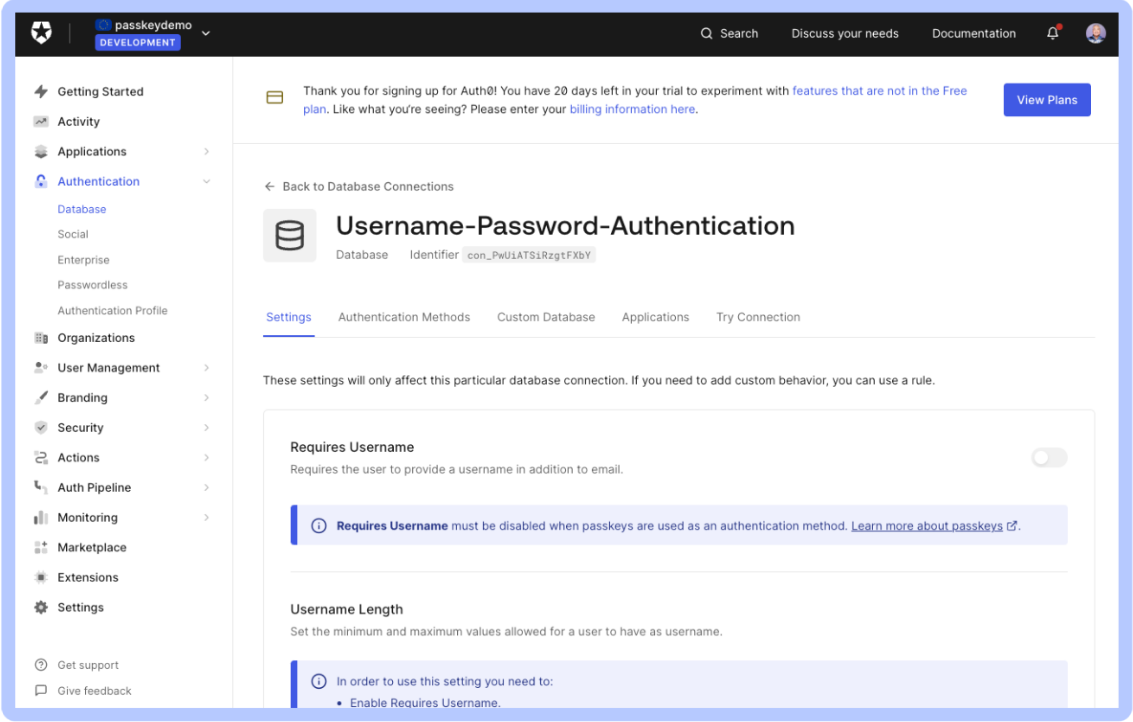Click the search magnifier icon

pyautogui.click(x=706, y=33)
